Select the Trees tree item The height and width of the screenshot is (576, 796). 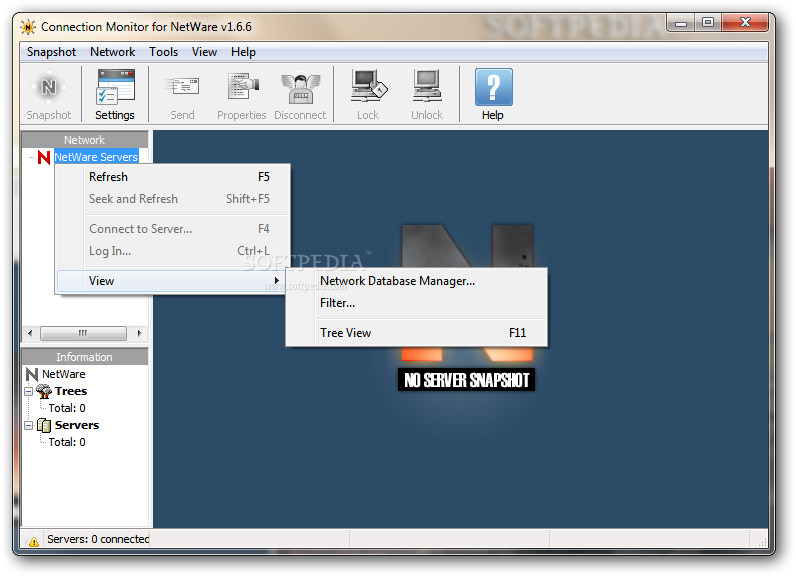(x=71, y=391)
